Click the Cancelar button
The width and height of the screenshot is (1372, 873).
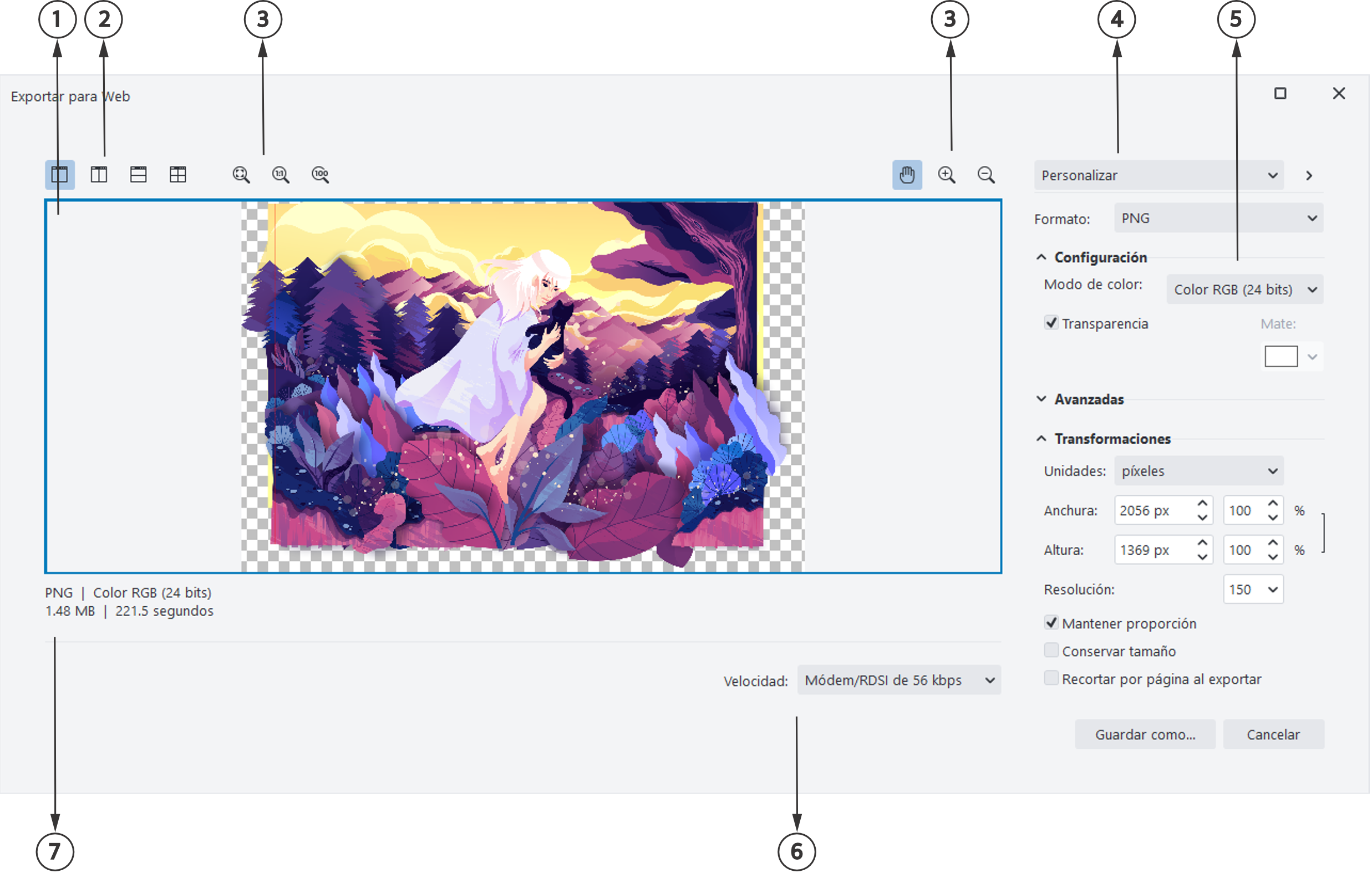1275,735
